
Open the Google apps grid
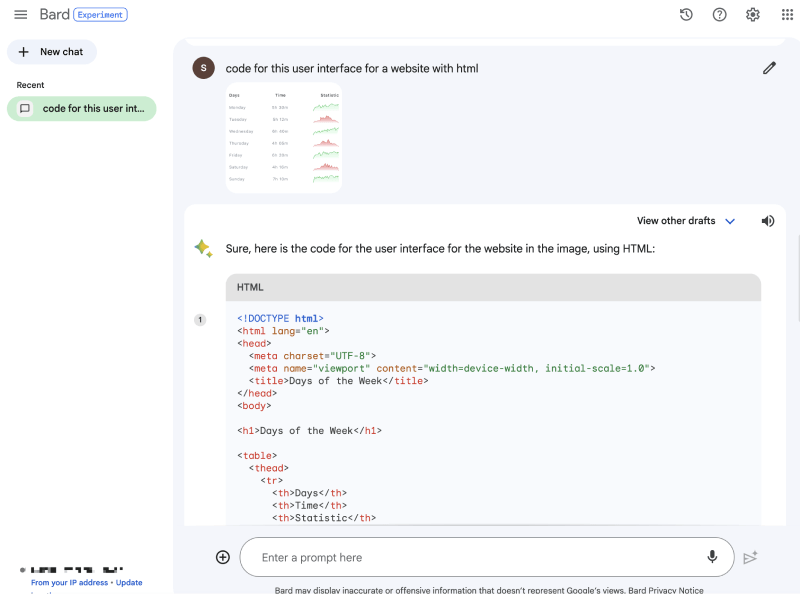(786, 15)
